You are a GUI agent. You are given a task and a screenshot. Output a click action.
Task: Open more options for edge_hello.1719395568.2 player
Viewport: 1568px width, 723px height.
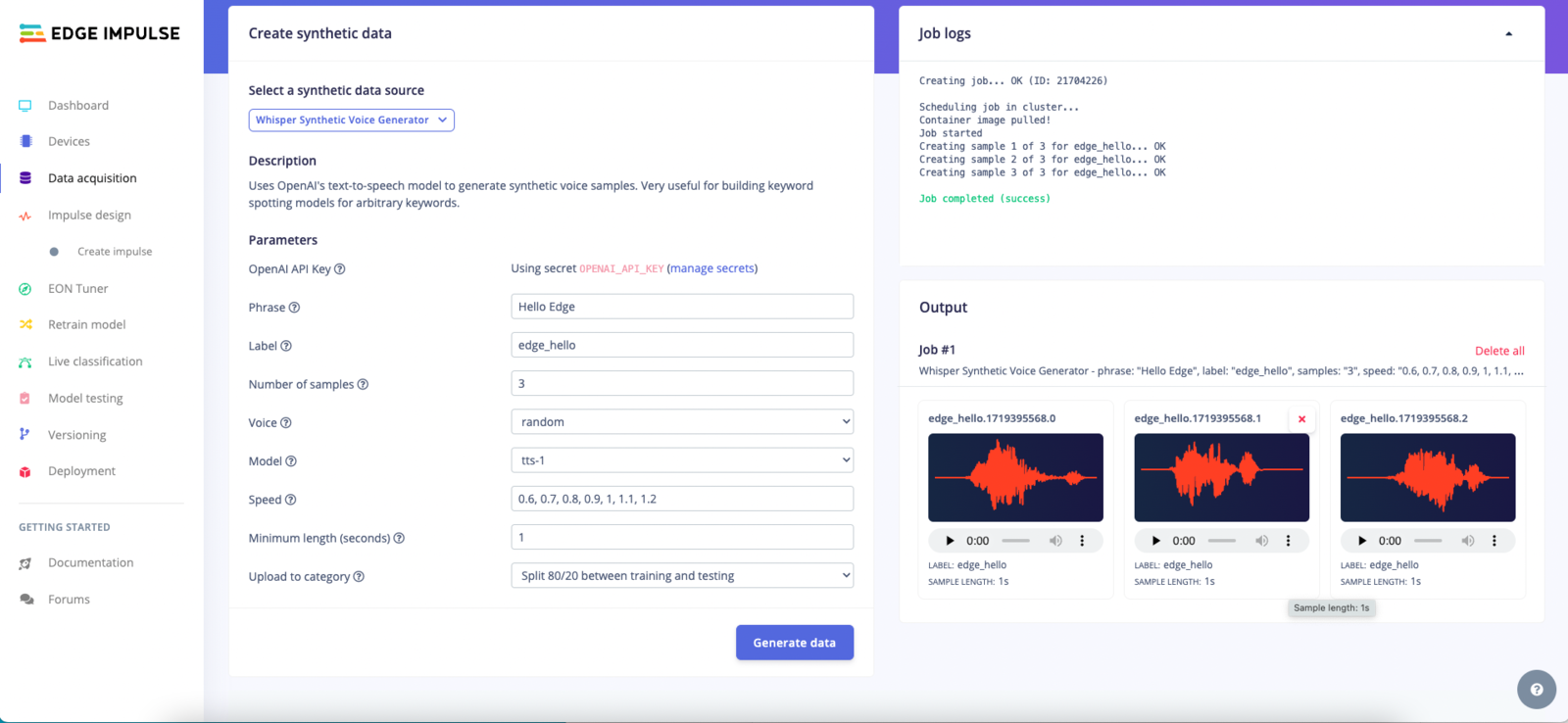point(1494,541)
